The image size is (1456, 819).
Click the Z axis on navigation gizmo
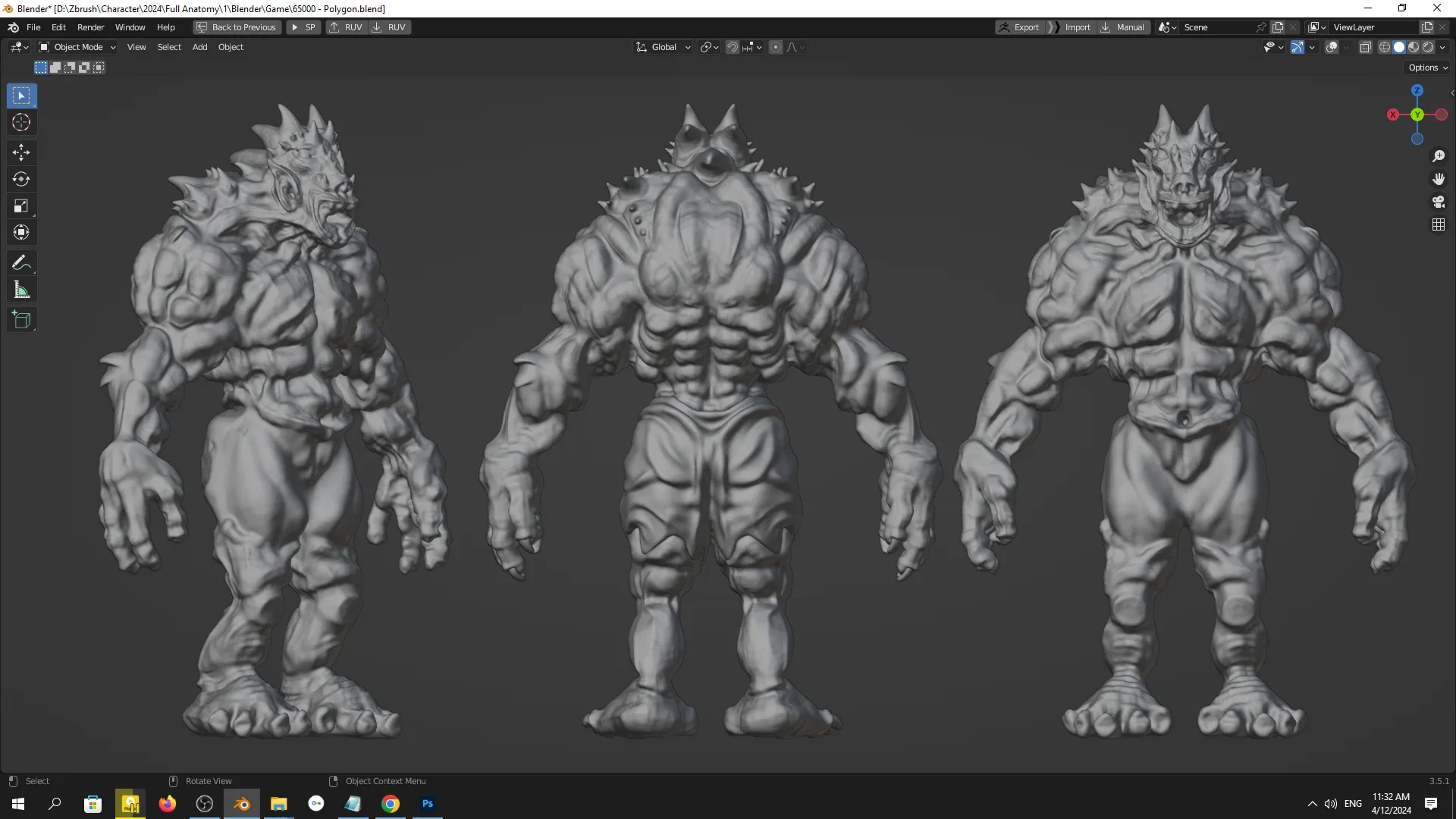1417,90
